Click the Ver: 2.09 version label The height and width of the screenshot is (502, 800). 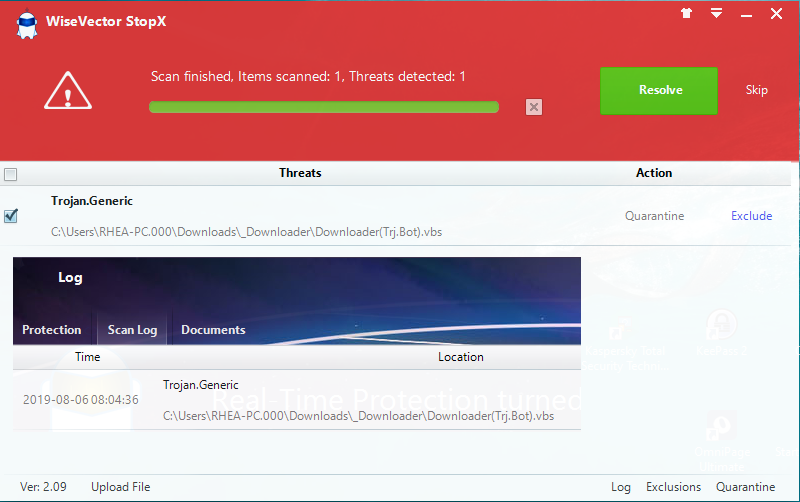click(x=43, y=487)
